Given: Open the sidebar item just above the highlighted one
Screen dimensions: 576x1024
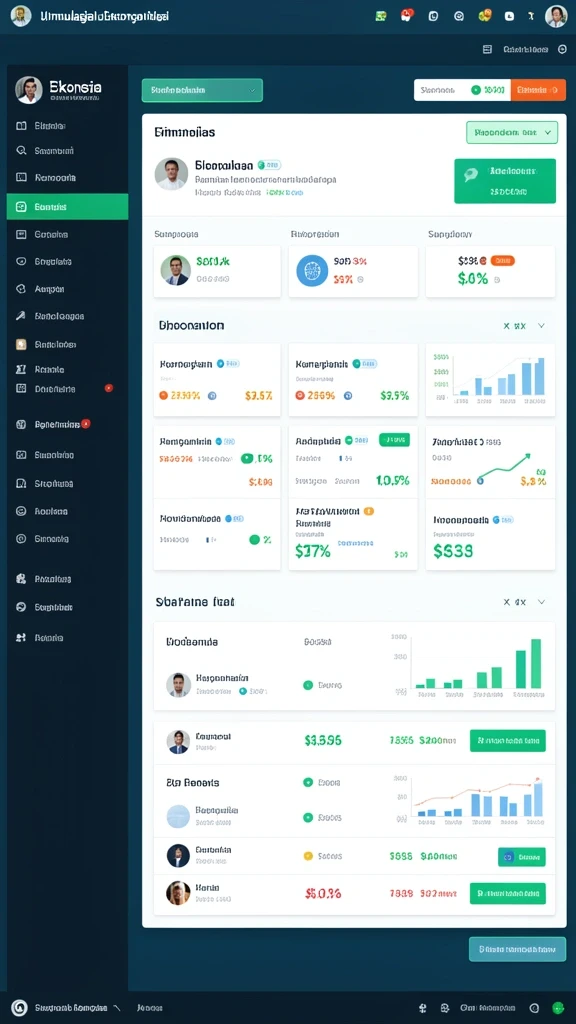Looking at the screenshot, I should [67, 177].
